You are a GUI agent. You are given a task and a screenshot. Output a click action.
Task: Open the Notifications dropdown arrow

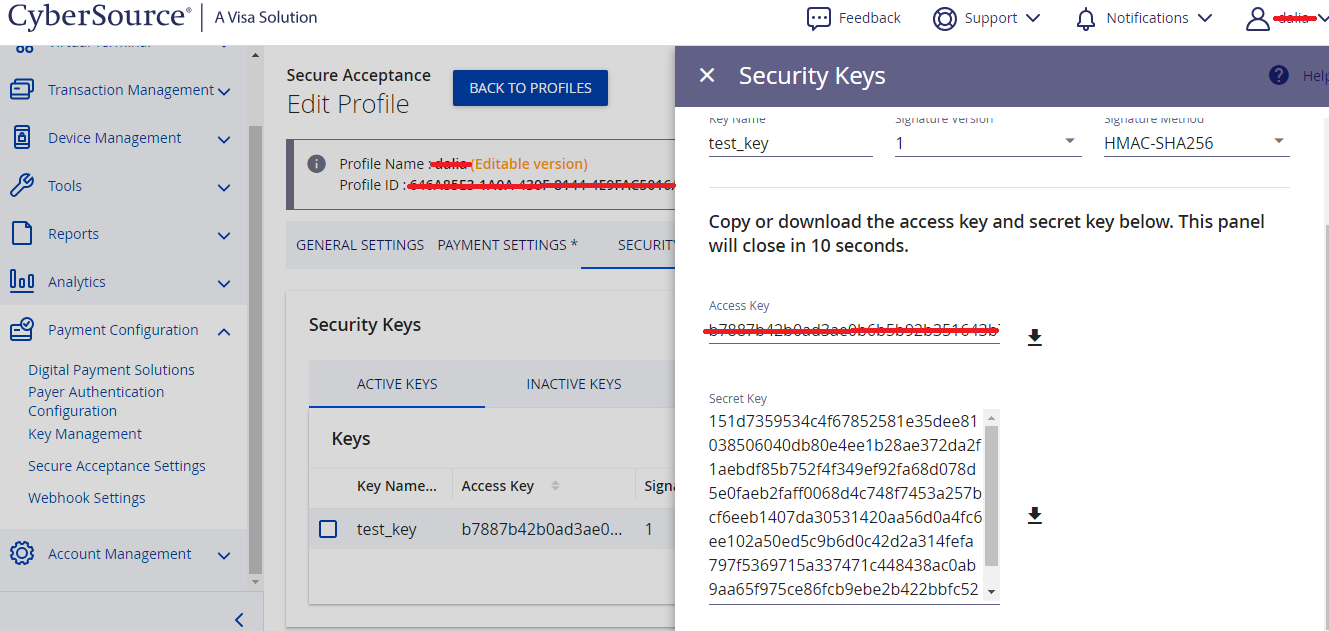[1204, 18]
